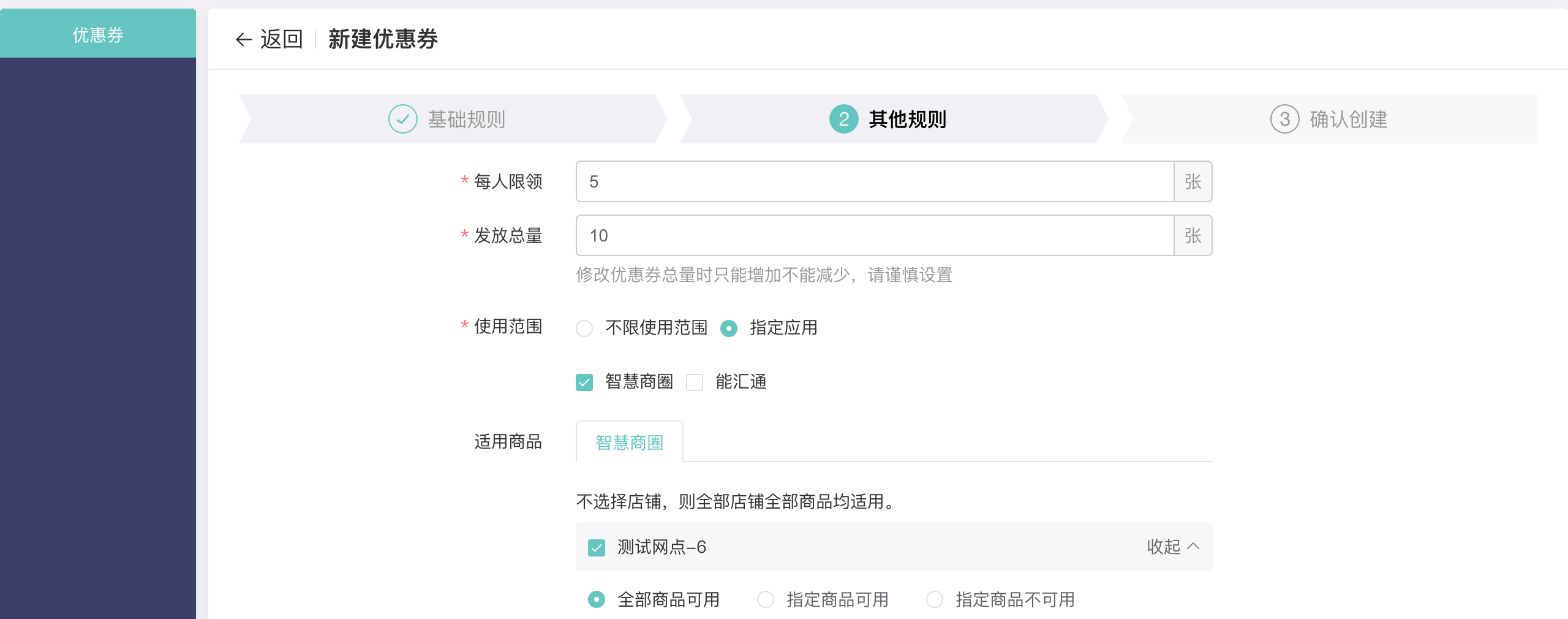The height and width of the screenshot is (619, 1568).
Task: Click the 新建优惠券 page title
Action: (x=383, y=39)
